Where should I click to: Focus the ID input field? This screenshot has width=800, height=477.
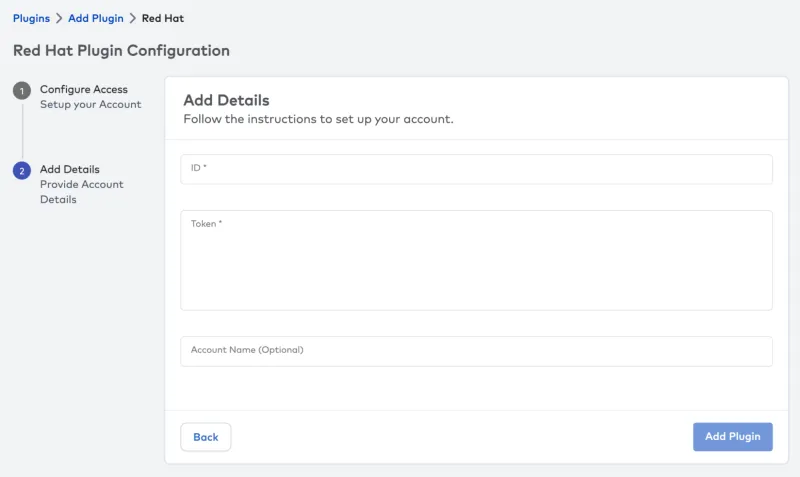point(476,169)
